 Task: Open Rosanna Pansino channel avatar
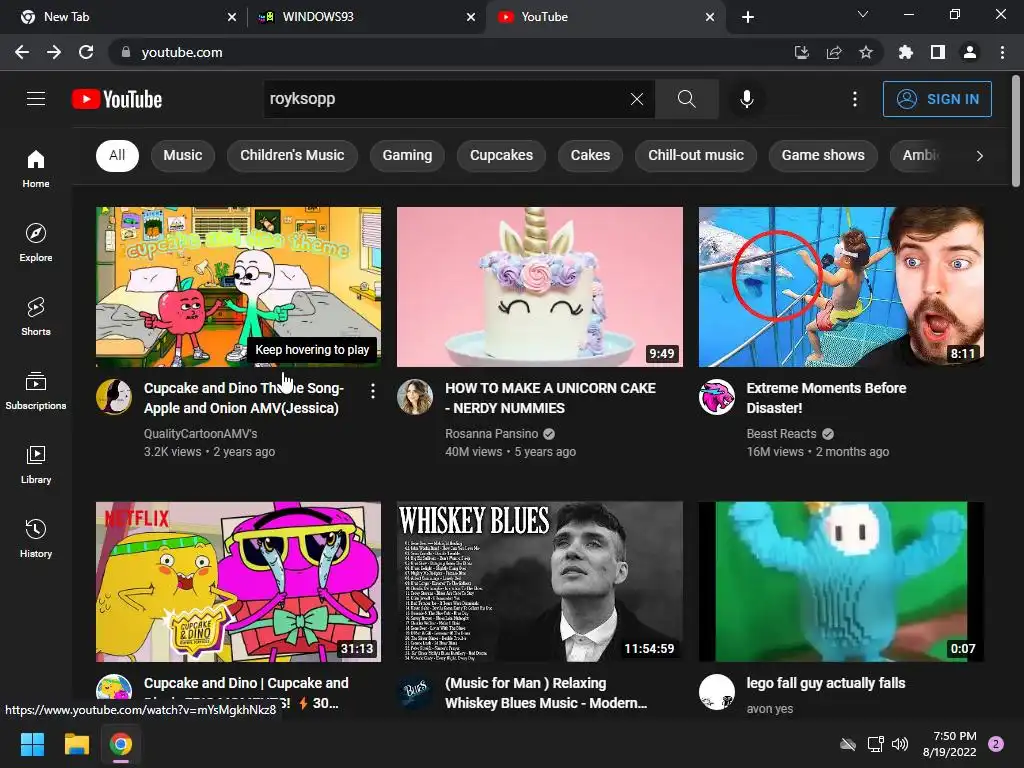click(x=415, y=396)
